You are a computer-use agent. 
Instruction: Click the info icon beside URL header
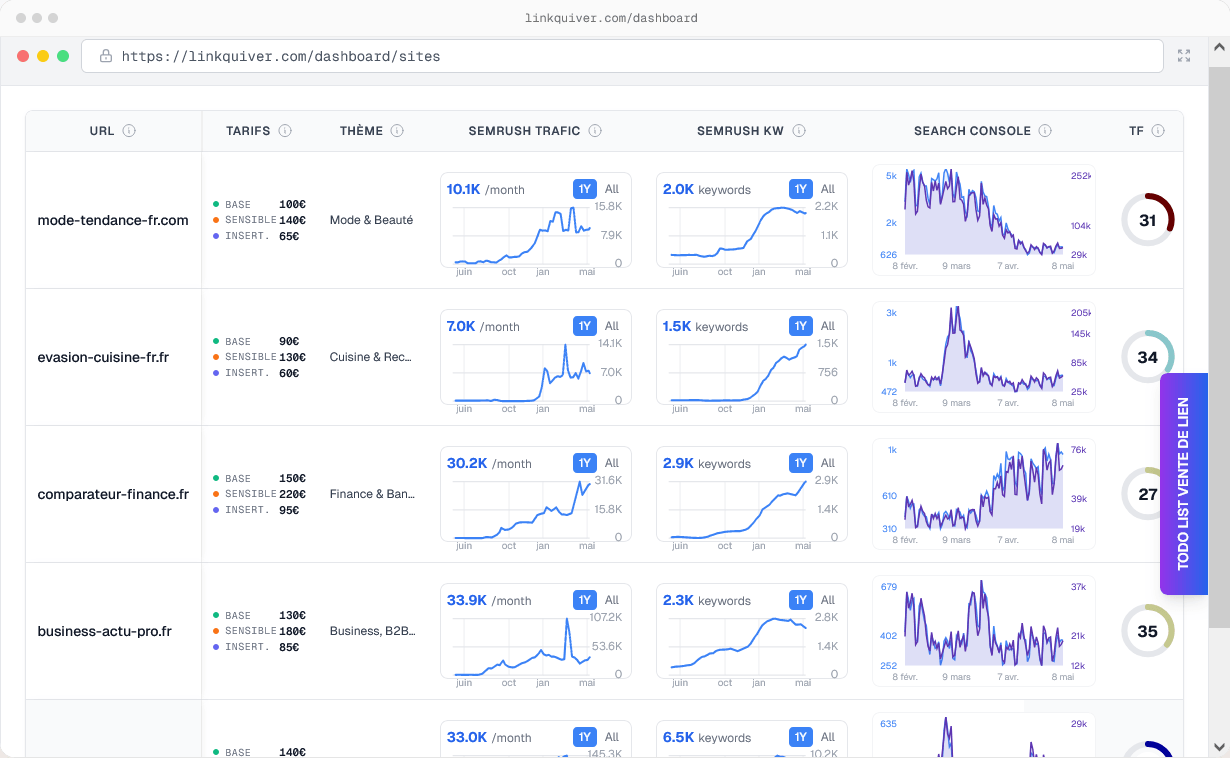click(x=130, y=131)
